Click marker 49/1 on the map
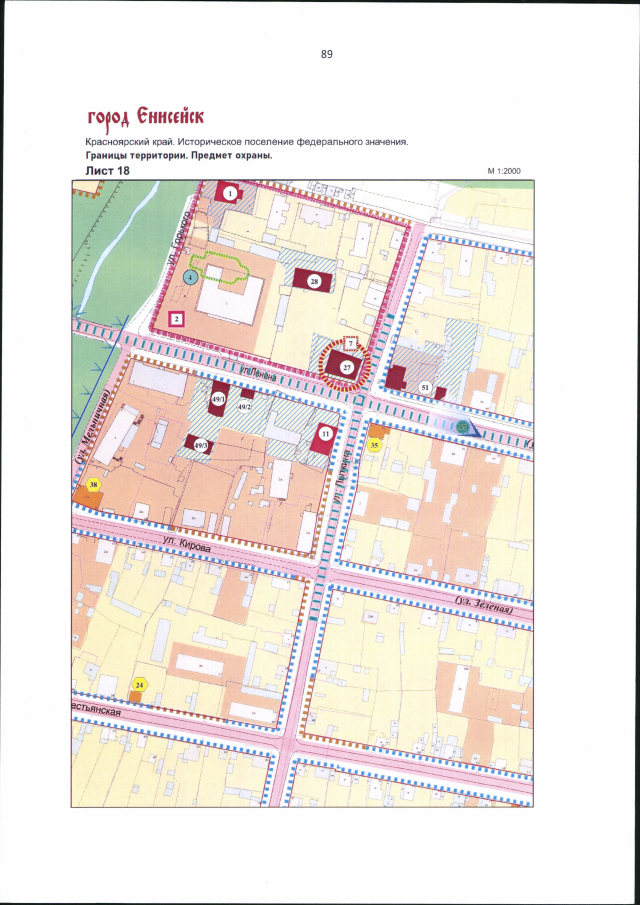The image size is (640, 905). pos(218,399)
